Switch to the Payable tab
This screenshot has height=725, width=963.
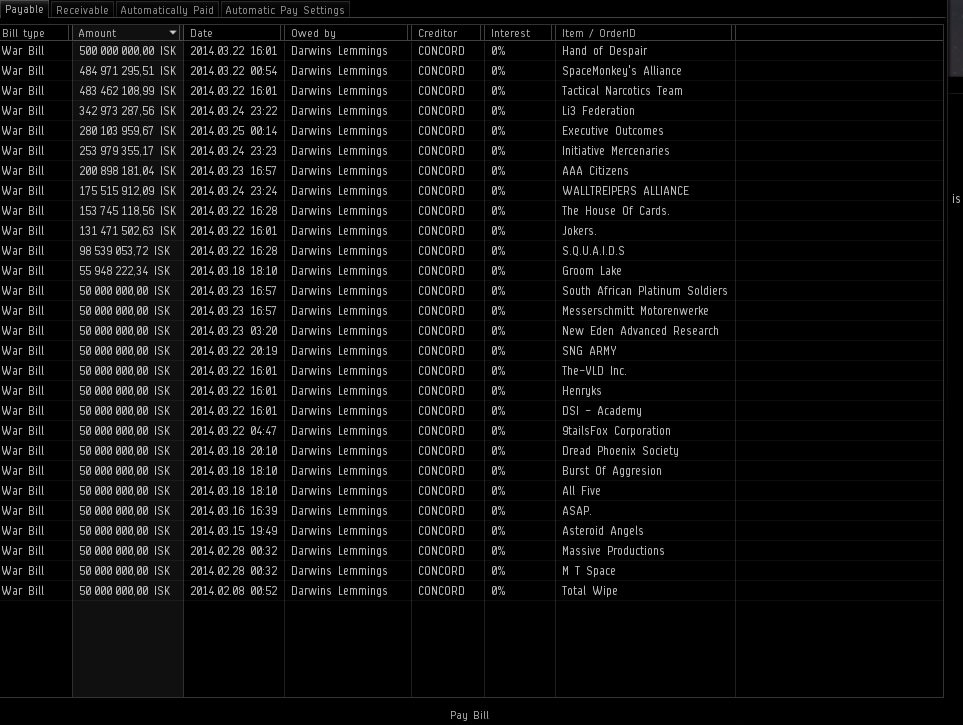pos(25,9)
